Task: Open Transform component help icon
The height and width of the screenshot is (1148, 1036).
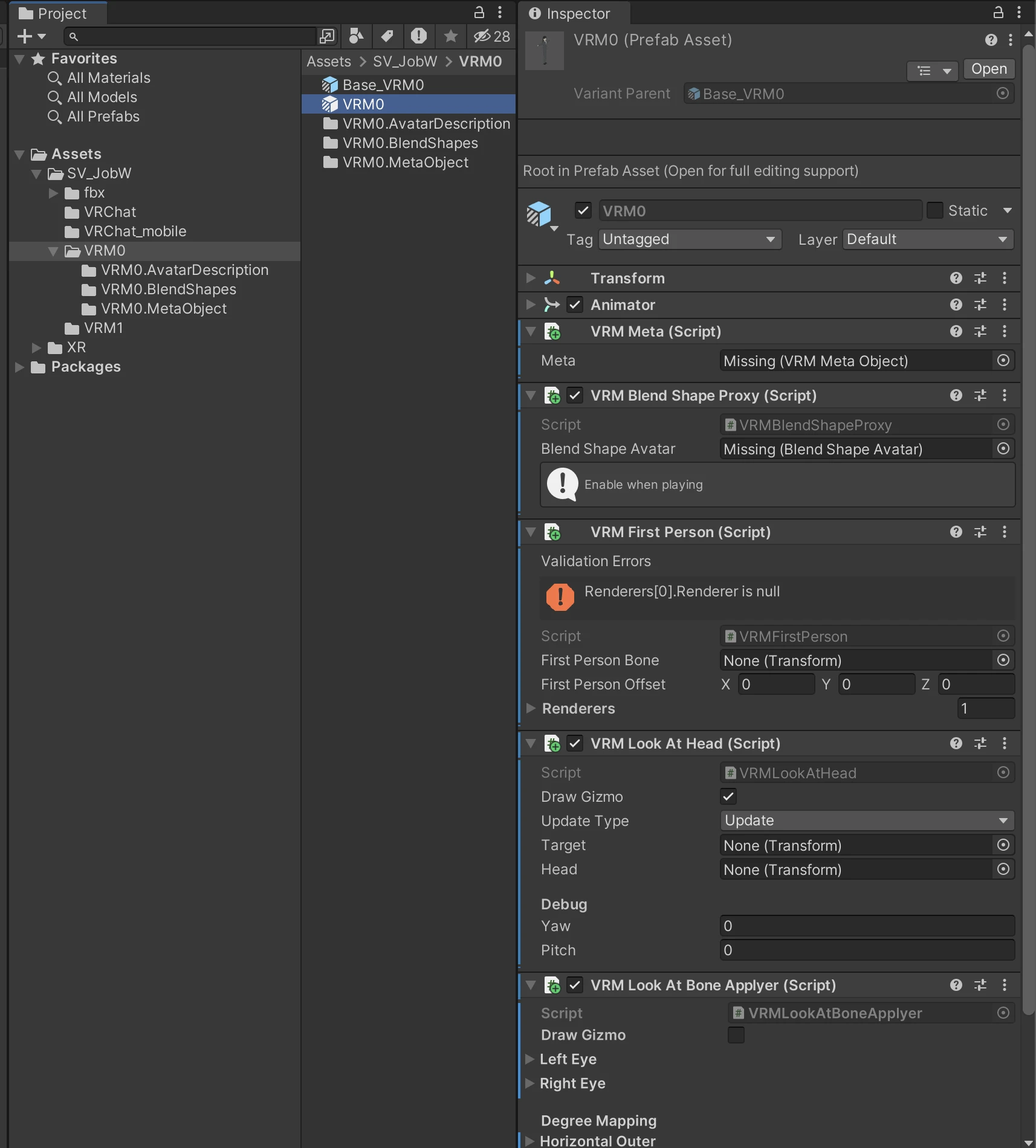Action: pos(956,278)
